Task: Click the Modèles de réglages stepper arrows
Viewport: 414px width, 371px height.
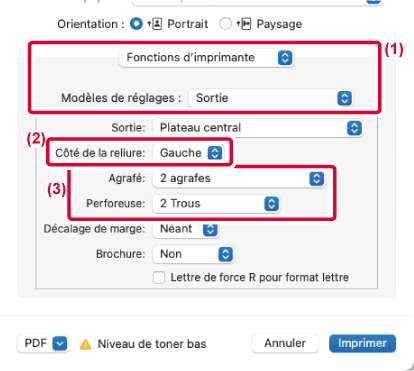Action: (344, 98)
